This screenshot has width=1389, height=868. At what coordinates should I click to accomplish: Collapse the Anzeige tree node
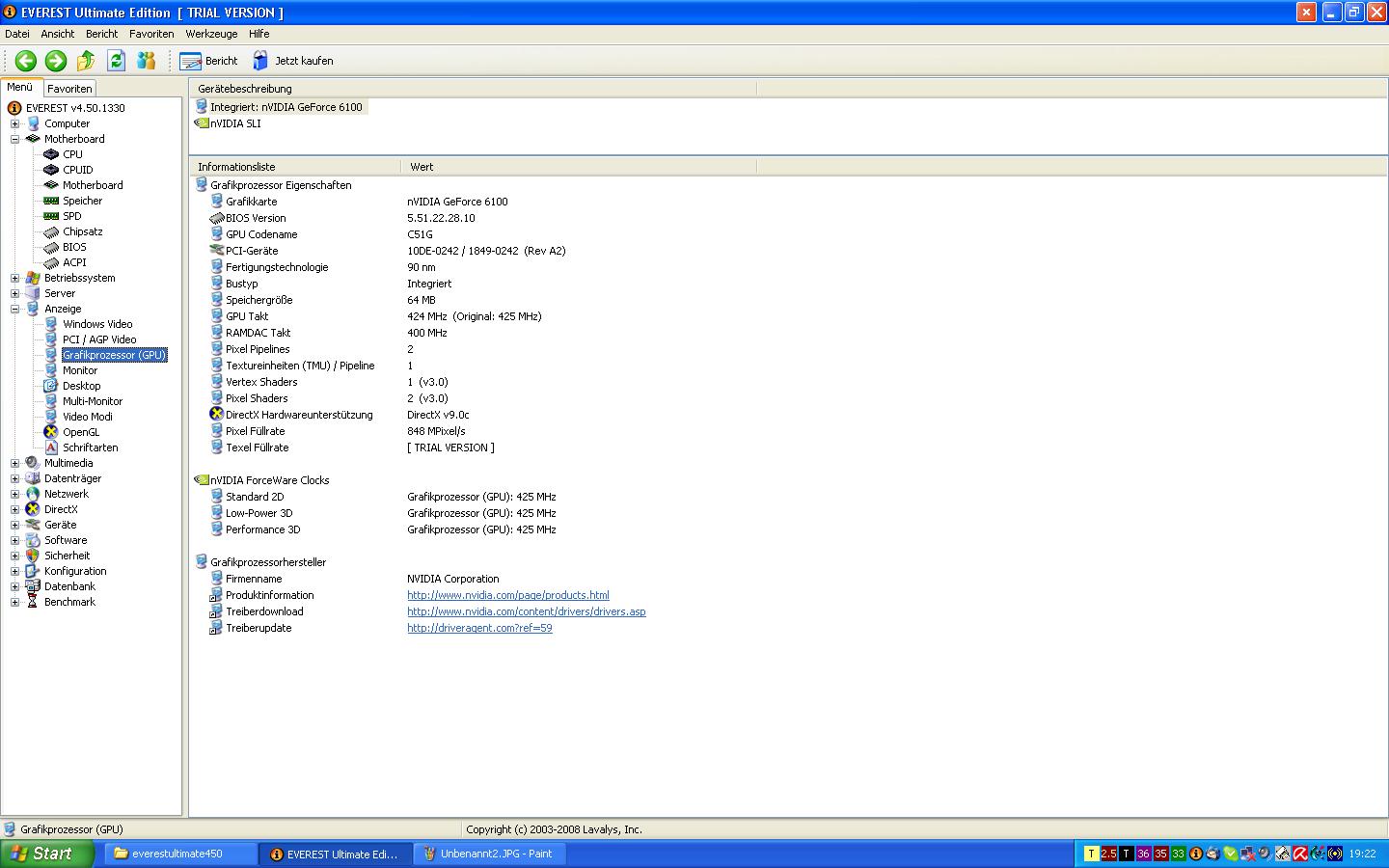point(14,309)
